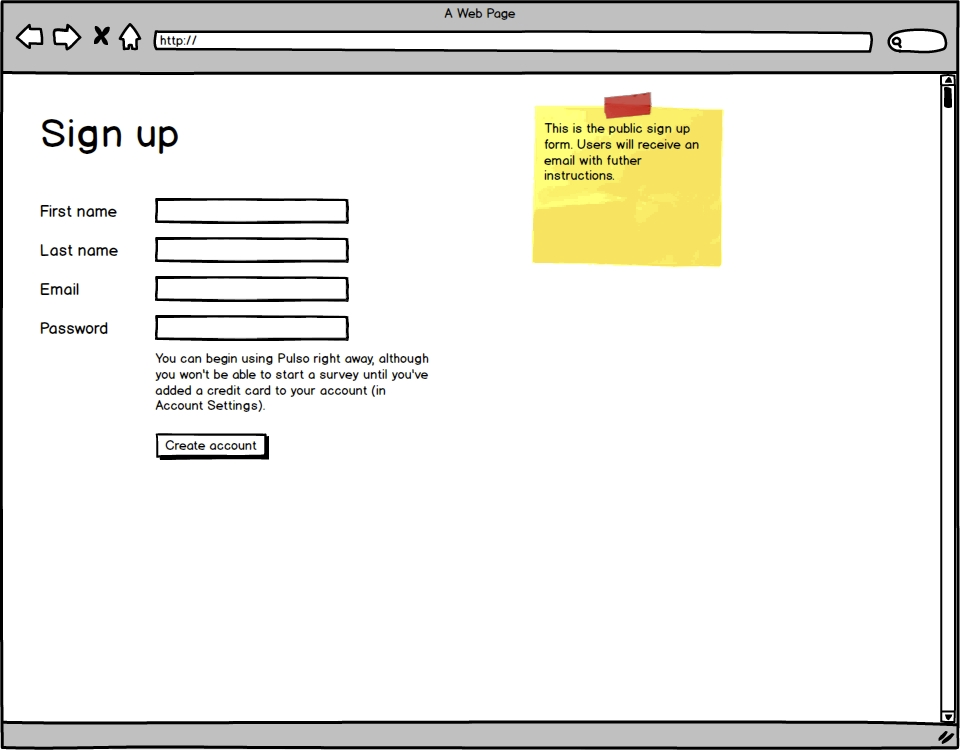Go to the home page icon

pyautogui.click(x=130, y=37)
